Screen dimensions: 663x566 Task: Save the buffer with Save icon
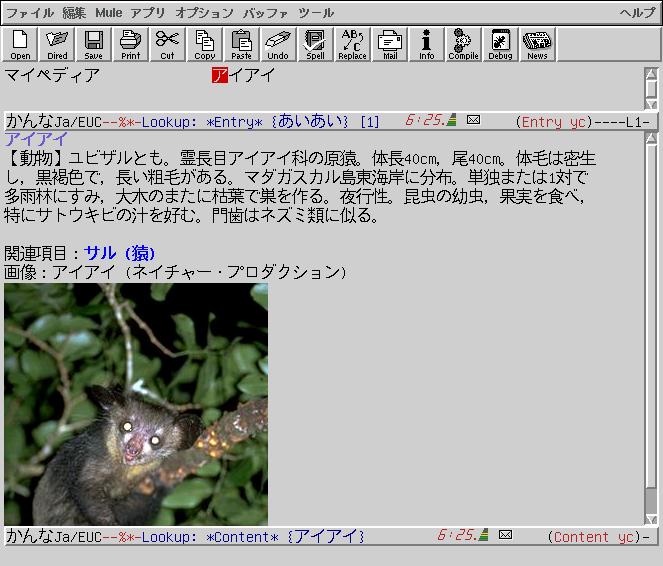point(93,44)
